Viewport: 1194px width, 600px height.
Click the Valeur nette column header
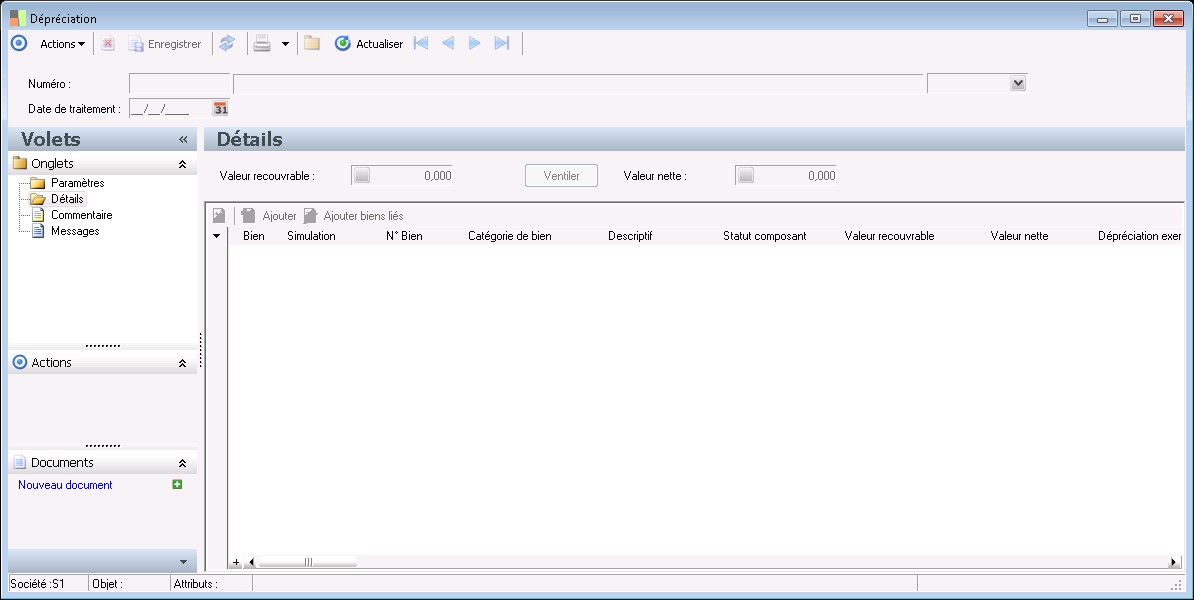(x=1020, y=236)
